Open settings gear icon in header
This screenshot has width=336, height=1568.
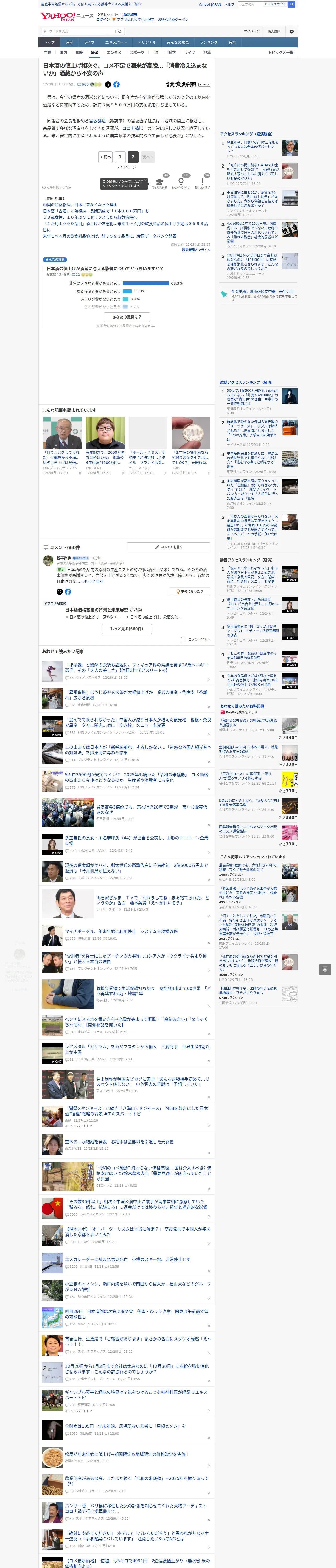292,31
